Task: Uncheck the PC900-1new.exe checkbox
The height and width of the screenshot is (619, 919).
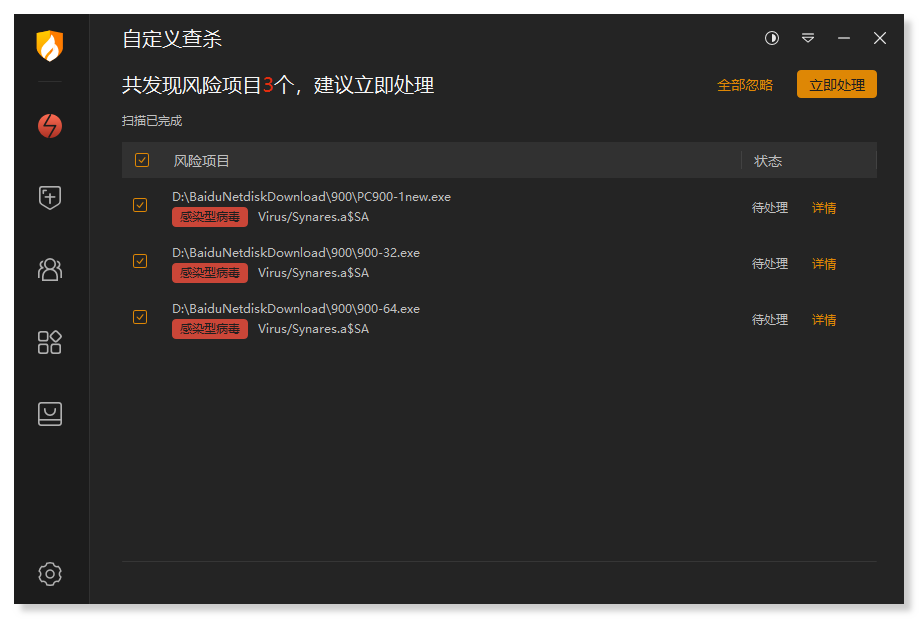Action: (x=140, y=205)
